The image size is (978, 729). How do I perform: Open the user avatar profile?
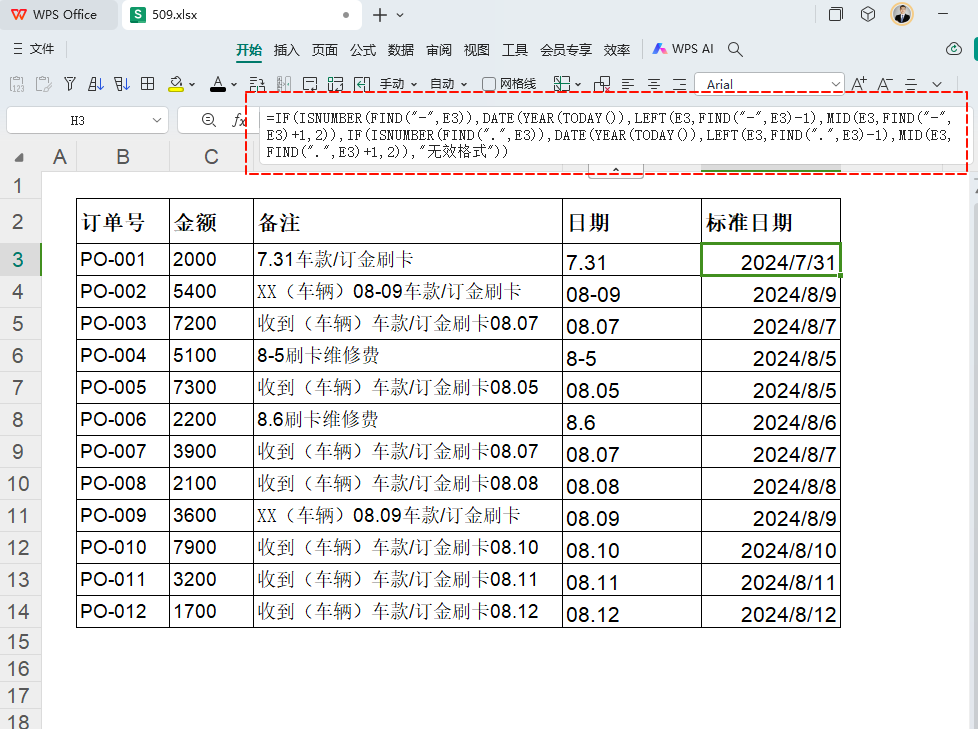tap(902, 14)
